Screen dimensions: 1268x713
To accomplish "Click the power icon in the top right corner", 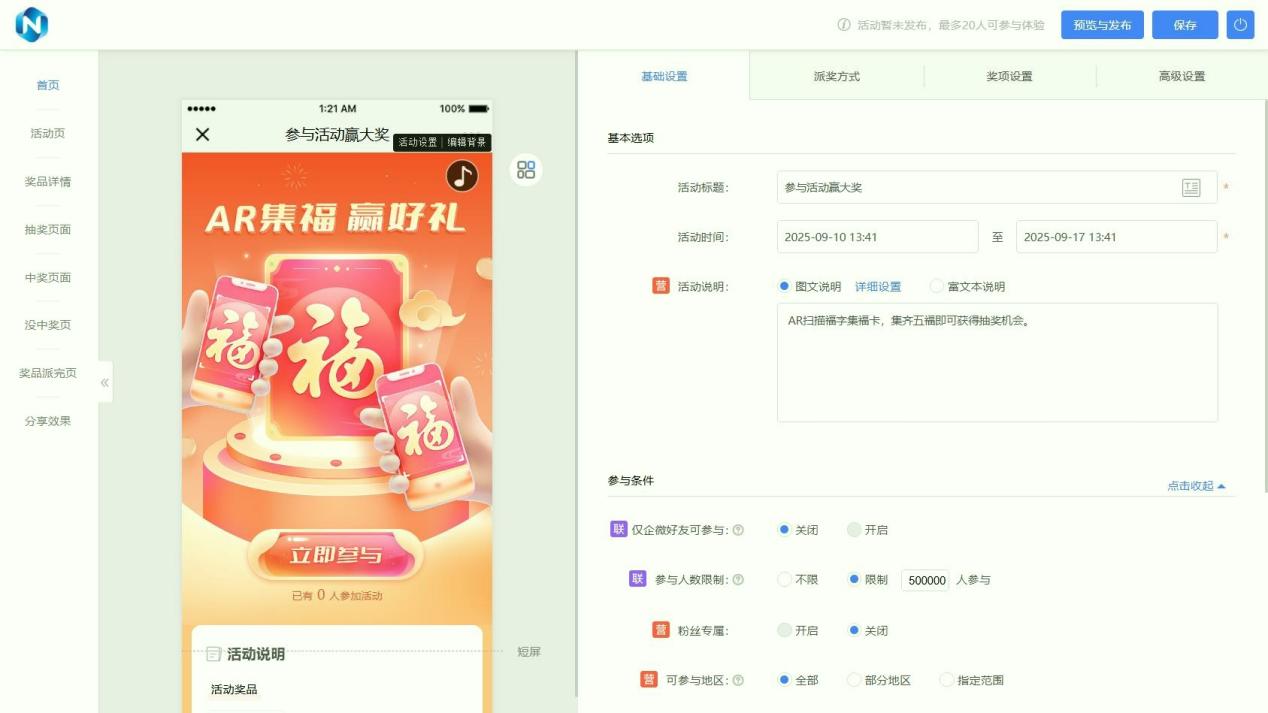I will point(1240,25).
